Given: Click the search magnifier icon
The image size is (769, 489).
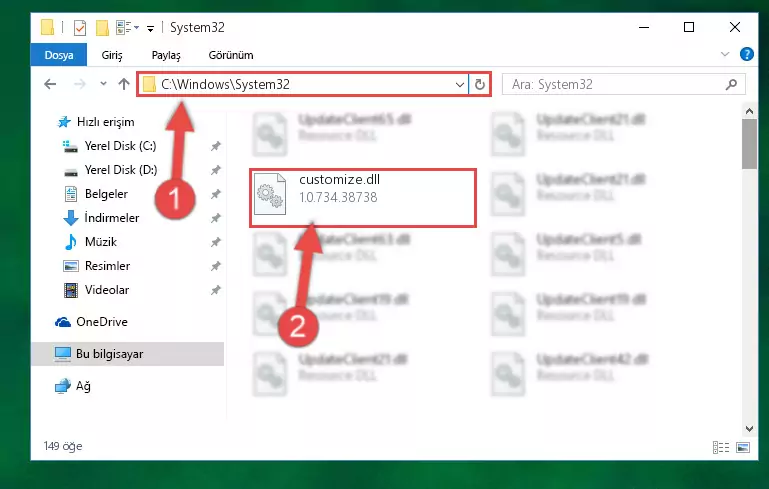Looking at the screenshot, I should (x=731, y=84).
